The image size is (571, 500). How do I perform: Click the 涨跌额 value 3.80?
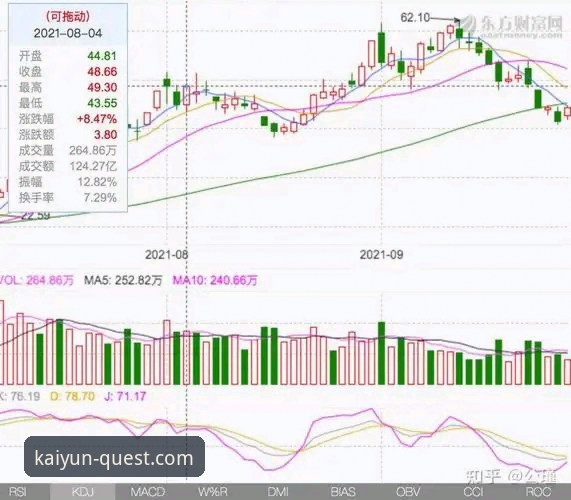coord(106,135)
